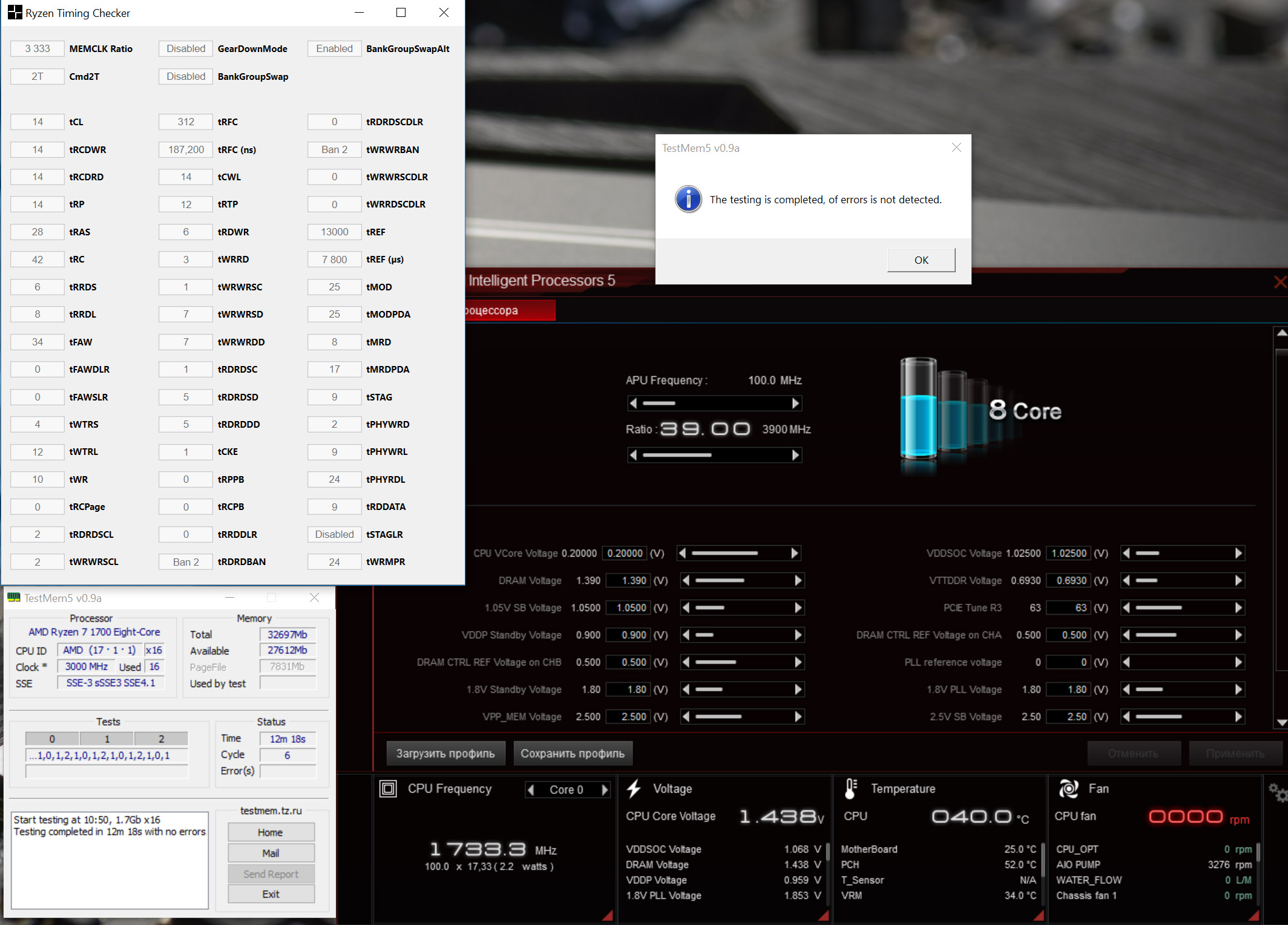1288x925 pixels.
Task: Click the blue info icon in TestMem5 dialog
Action: tap(688, 199)
